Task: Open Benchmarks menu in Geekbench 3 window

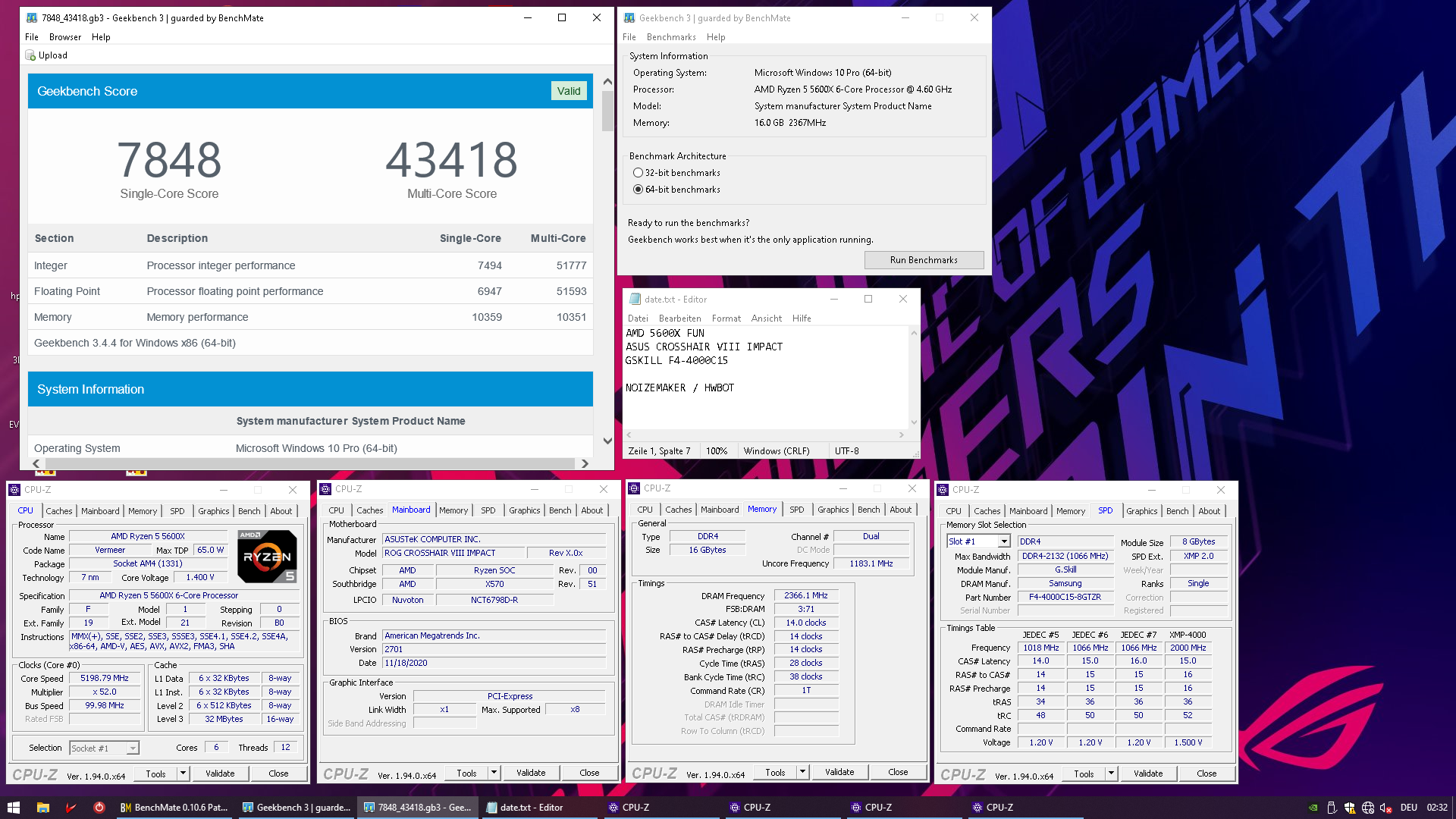Action: tap(671, 37)
